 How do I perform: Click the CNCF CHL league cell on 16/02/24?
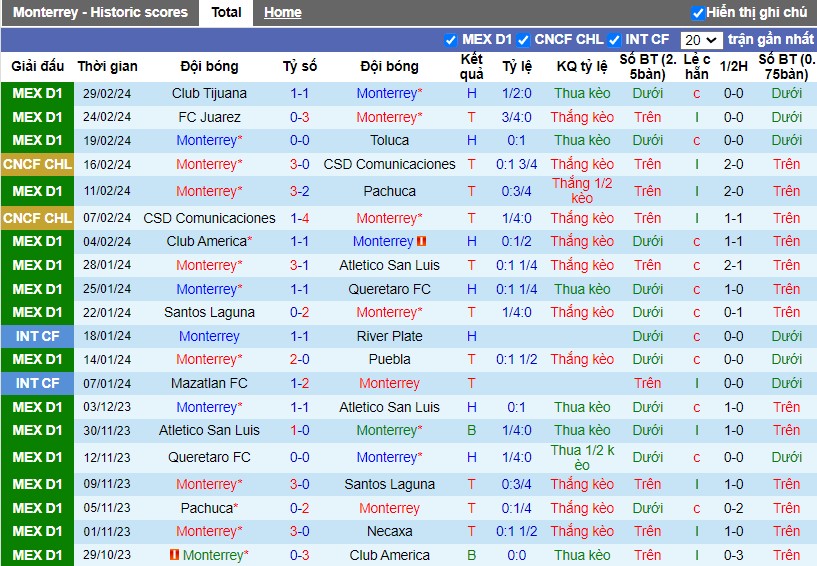tap(38, 164)
